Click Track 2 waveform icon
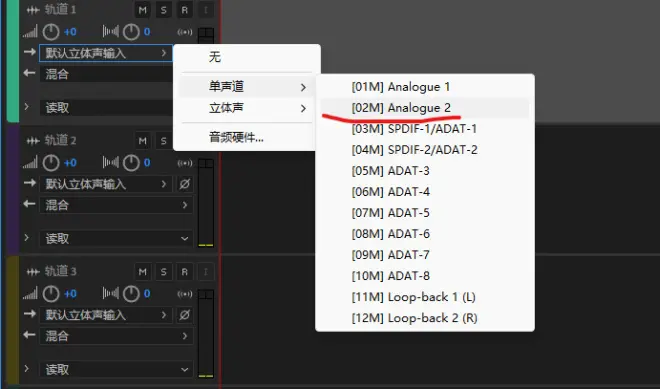Image resolution: width=660 pixels, height=389 pixels. click(33, 141)
